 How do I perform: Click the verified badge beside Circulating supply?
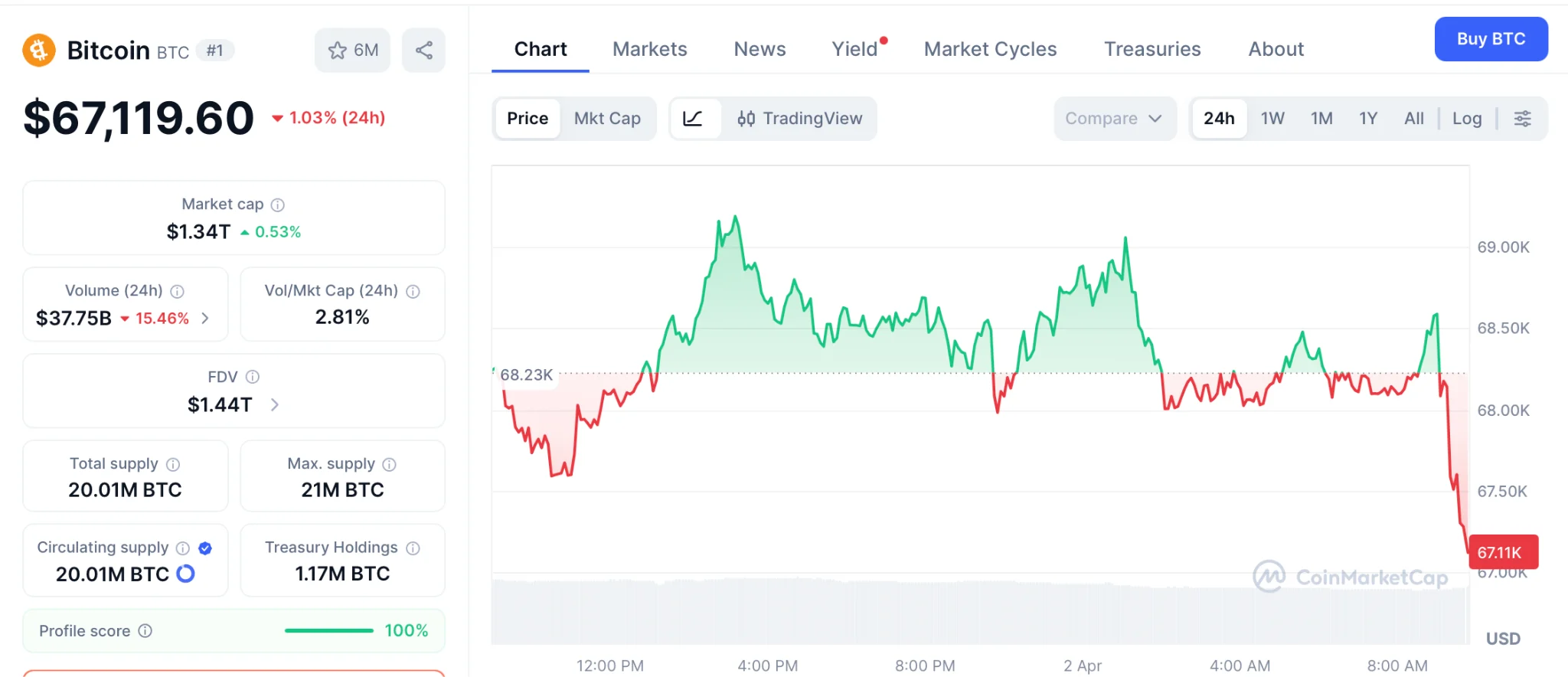(x=204, y=548)
